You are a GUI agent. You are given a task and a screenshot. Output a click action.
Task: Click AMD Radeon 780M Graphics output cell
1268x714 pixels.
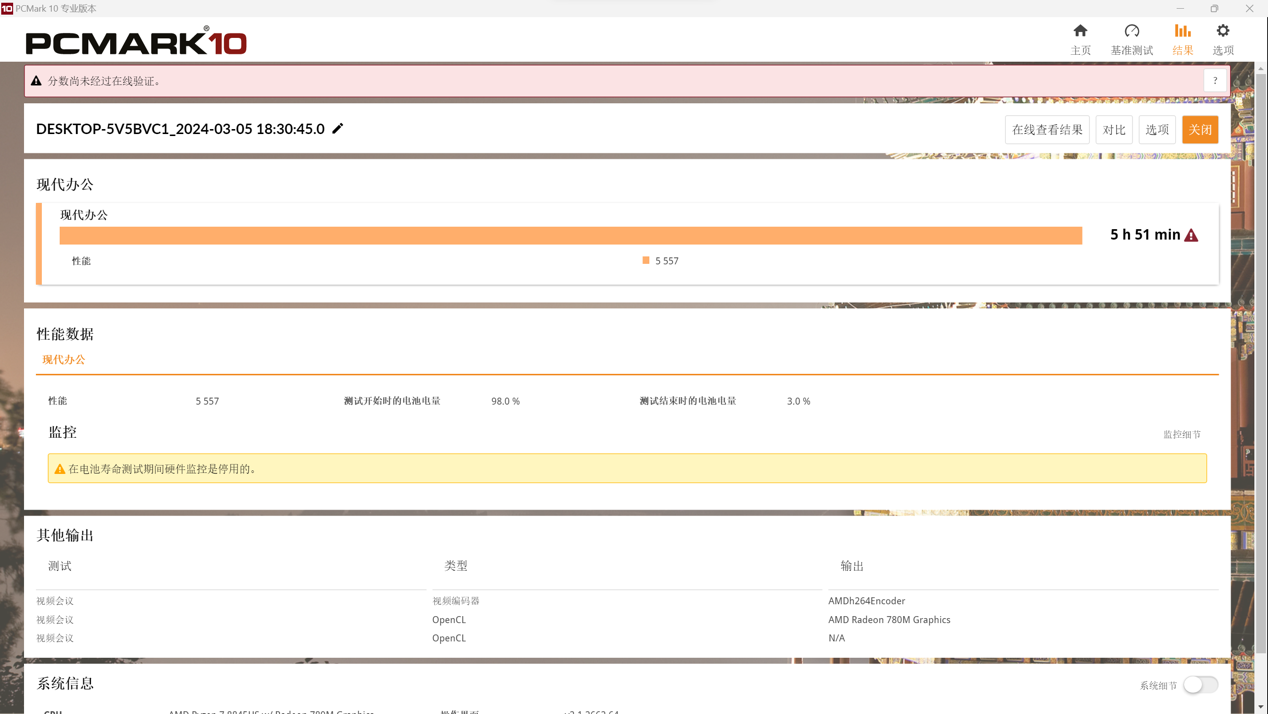889,620
